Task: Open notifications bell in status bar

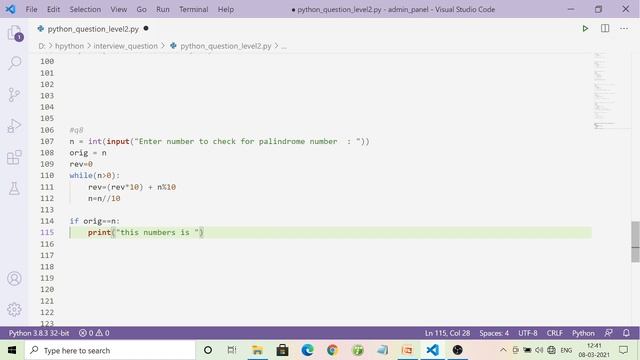Action: (x=626, y=333)
